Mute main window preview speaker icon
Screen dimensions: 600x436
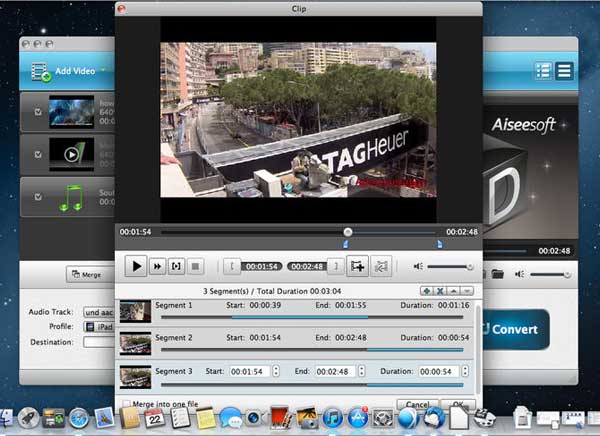519,274
